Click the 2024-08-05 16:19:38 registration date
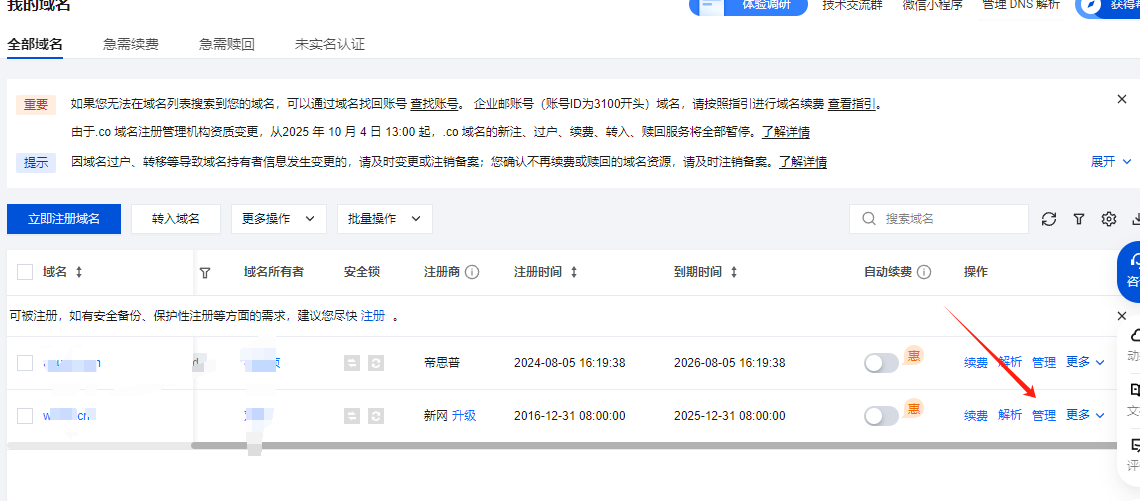The width and height of the screenshot is (1140, 501). click(569, 363)
